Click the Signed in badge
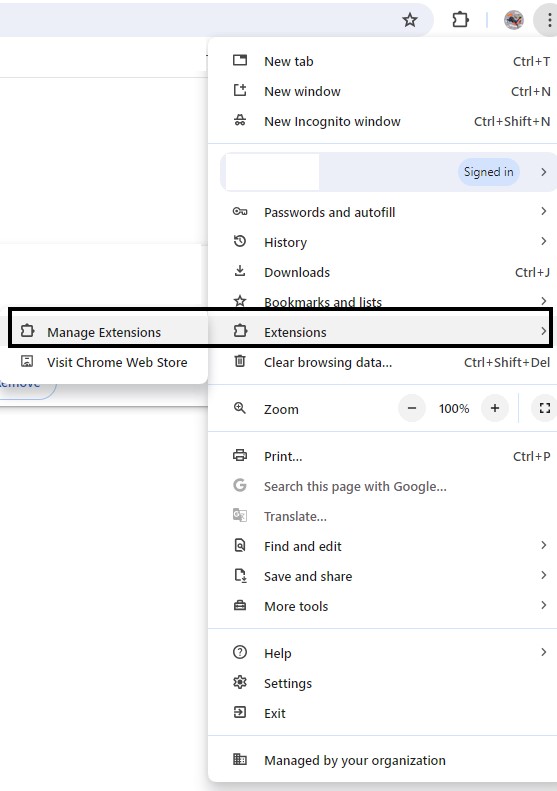The height and width of the screenshot is (791, 557). [x=488, y=172]
